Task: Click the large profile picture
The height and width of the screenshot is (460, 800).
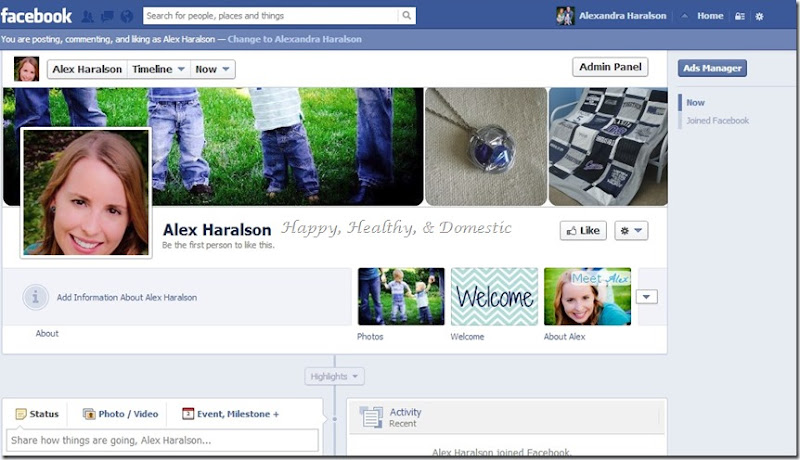Action: 86,192
